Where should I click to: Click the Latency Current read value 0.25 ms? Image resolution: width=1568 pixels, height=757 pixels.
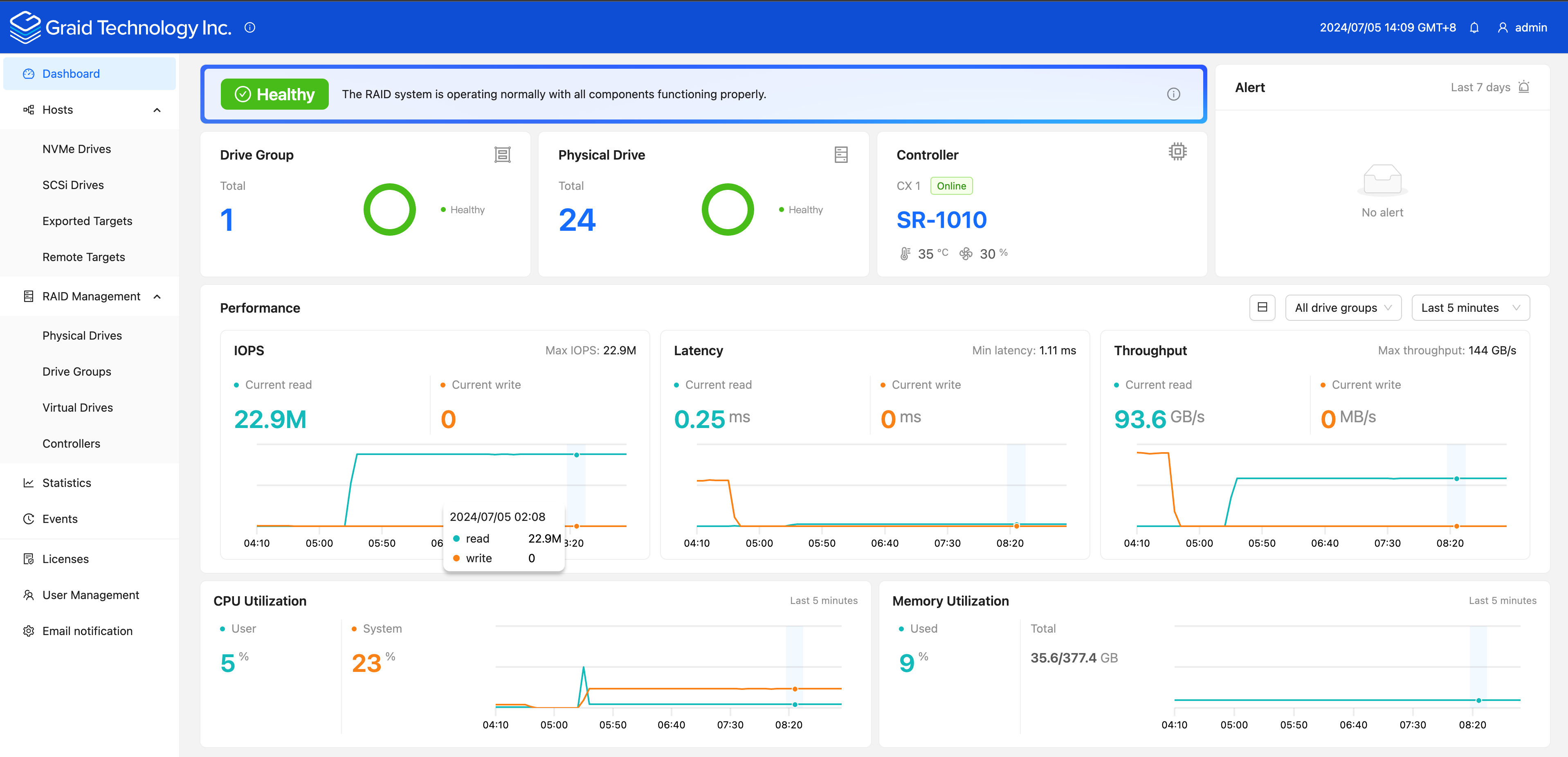(712, 418)
